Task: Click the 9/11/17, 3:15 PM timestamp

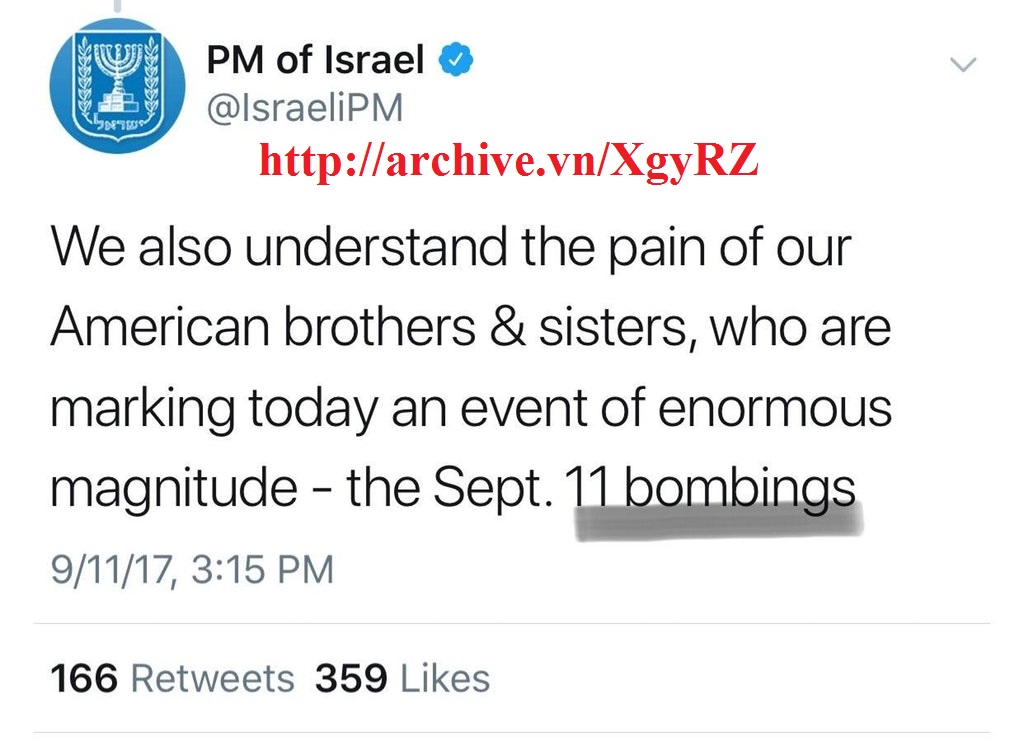Action: point(192,569)
